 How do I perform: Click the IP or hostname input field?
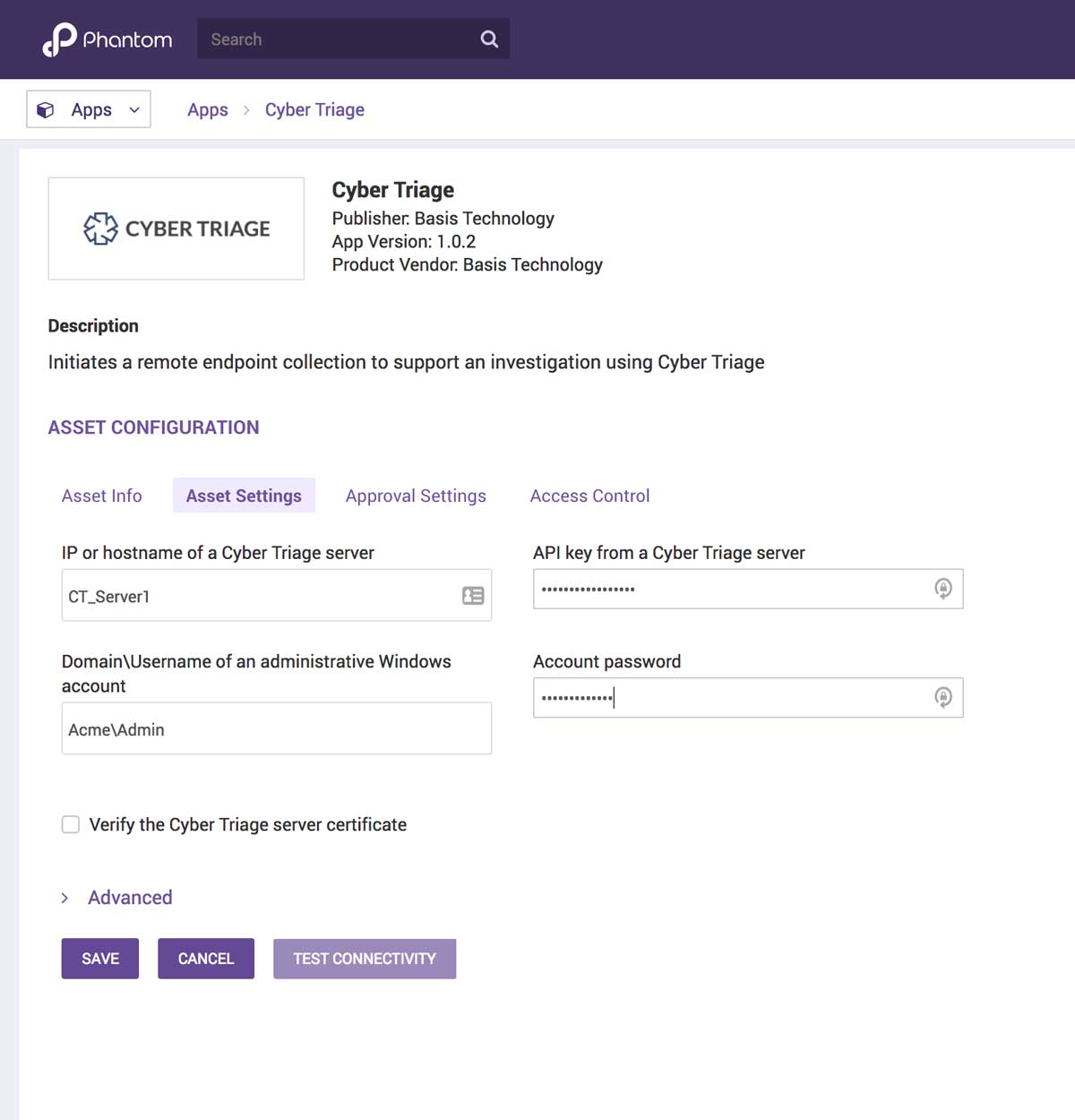[x=277, y=595]
